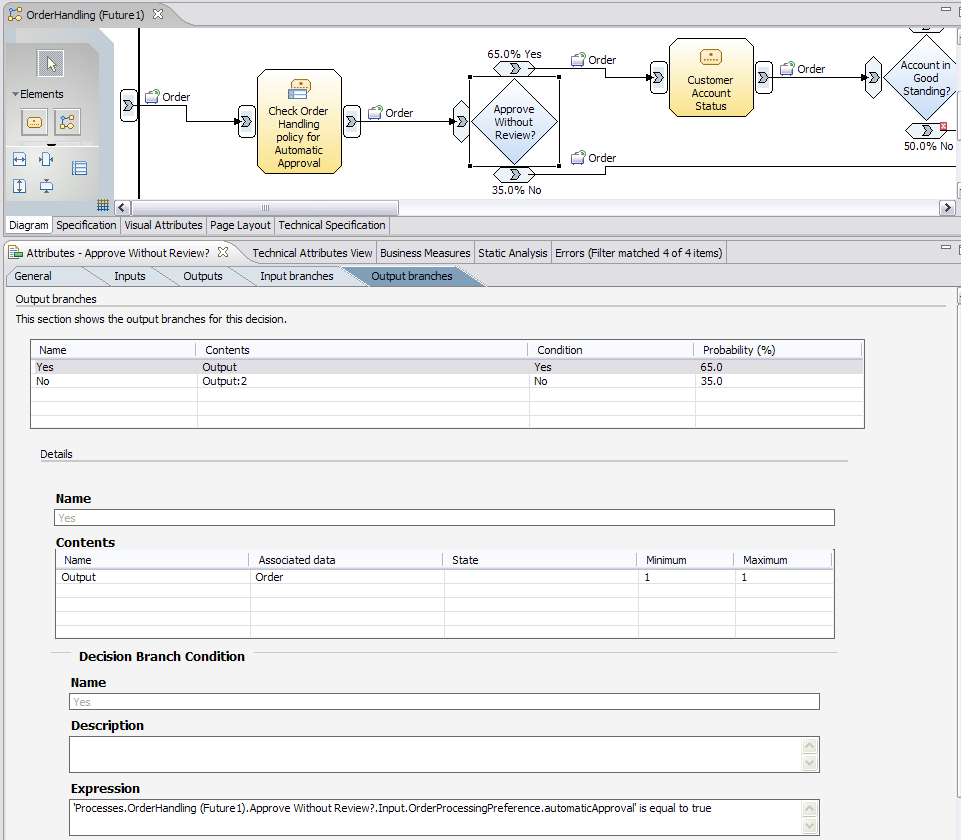961x840 pixels.
Task: Click the decrease horizontal spacing icon
Action: point(46,160)
